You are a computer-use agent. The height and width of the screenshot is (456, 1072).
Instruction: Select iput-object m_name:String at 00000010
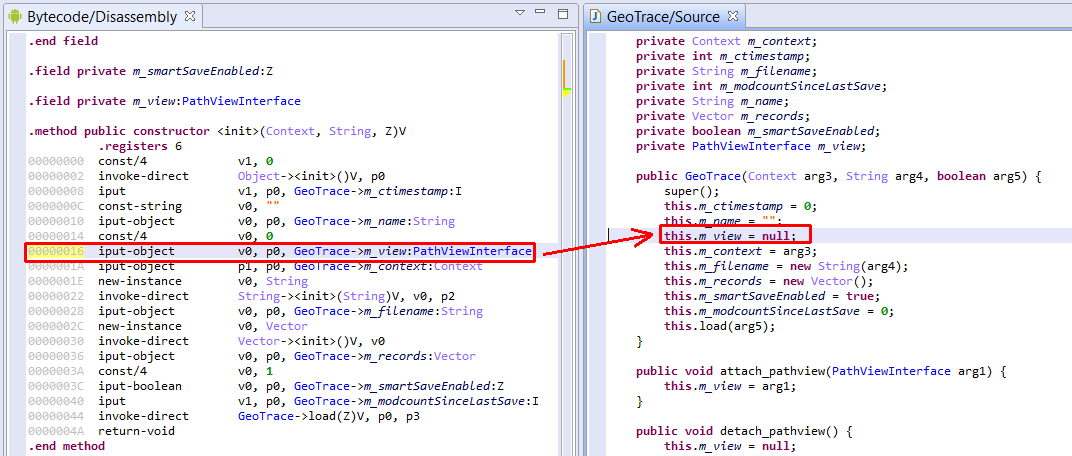coord(241,222)
